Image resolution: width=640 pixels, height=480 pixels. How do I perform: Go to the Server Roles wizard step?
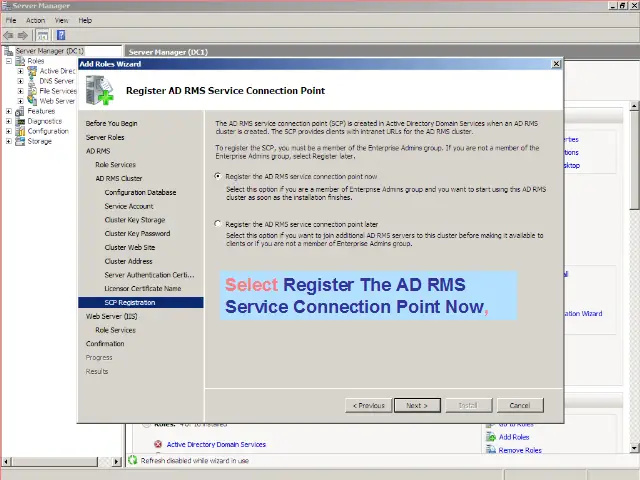click(105, 137)
